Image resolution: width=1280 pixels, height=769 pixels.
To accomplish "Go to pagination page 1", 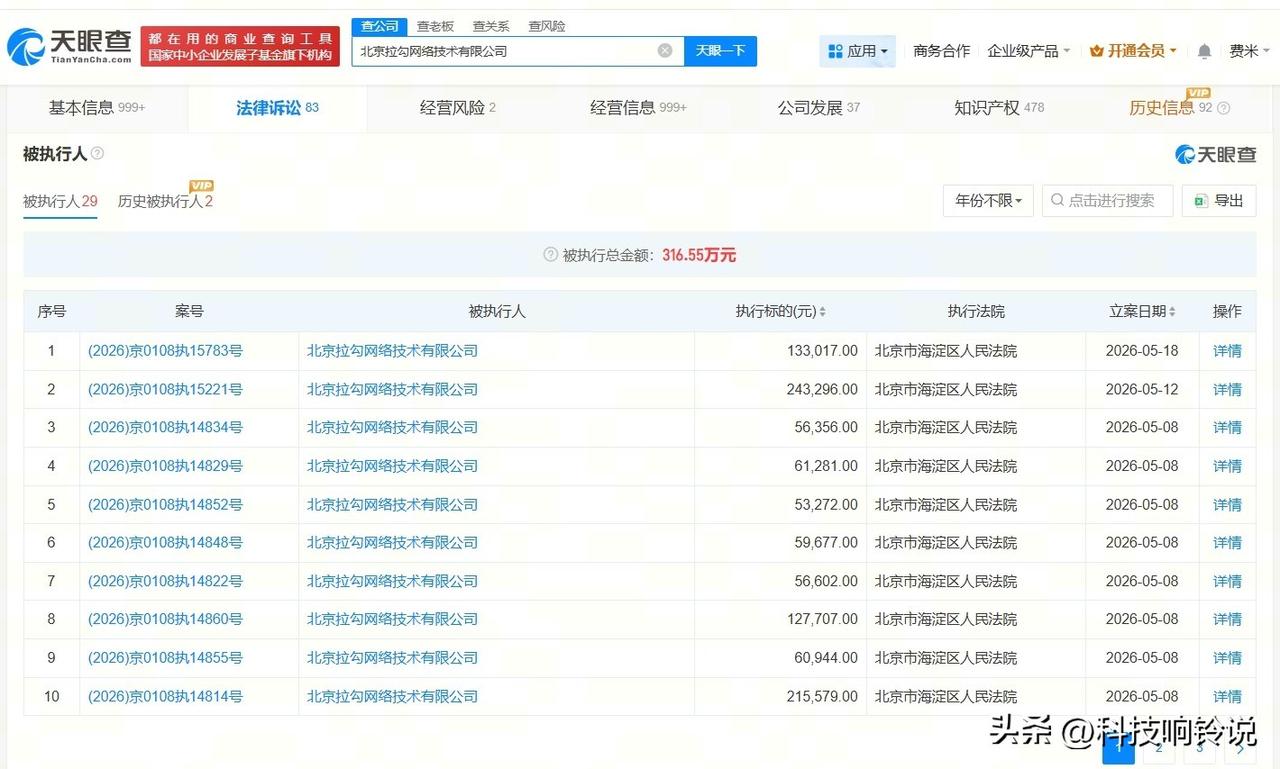I will [1118, 748].
